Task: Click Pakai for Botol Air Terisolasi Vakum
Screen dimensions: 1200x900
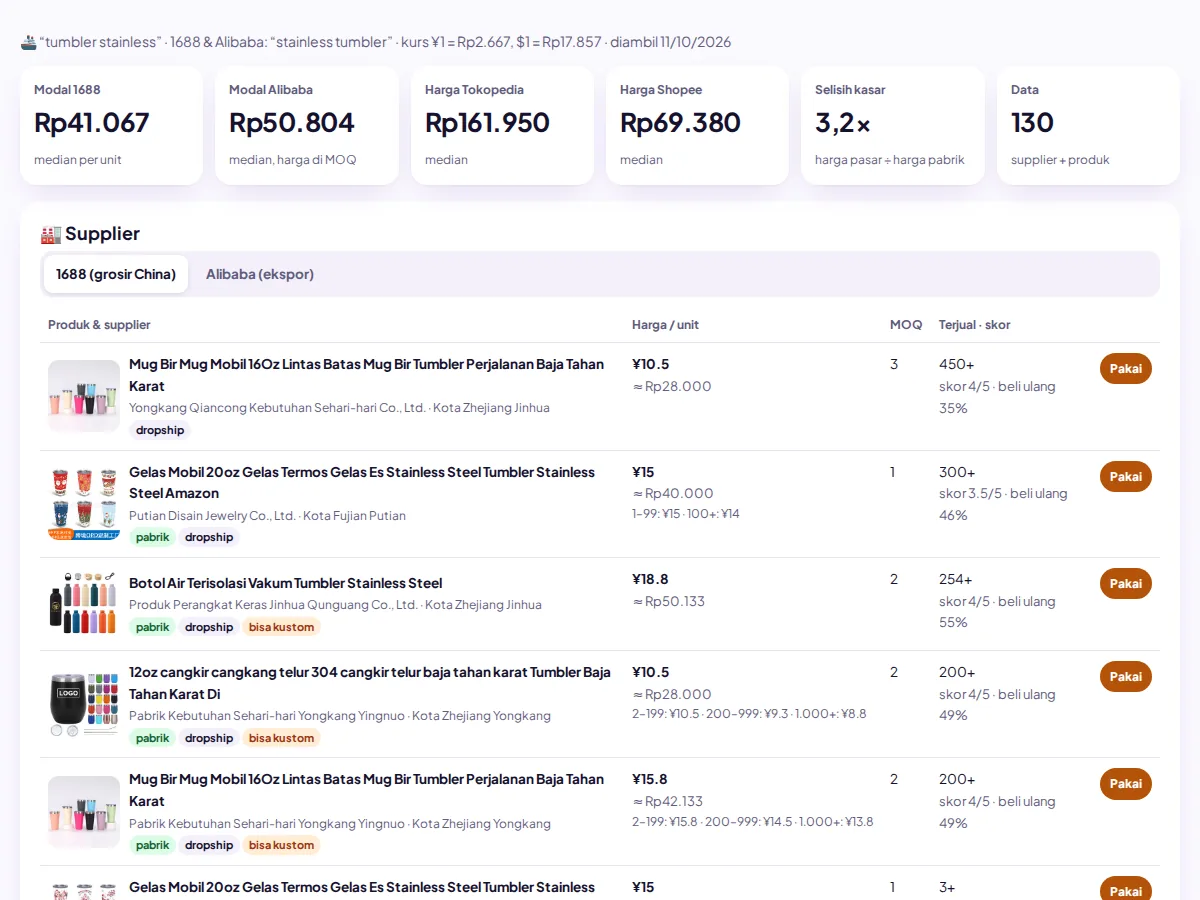Action: [1125, 584]
